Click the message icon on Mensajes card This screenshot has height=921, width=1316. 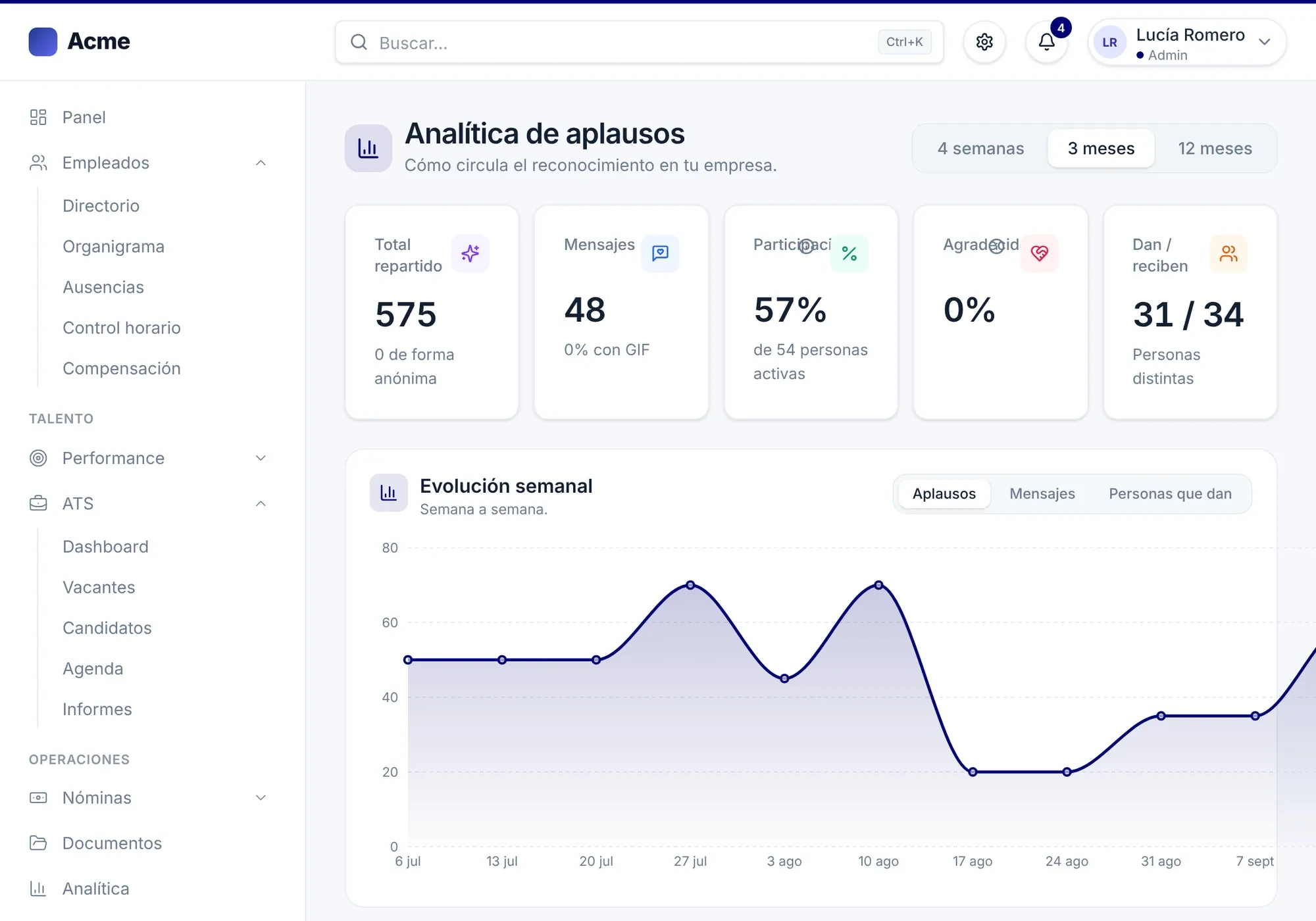pyautogui.click(x=660, y=253)
